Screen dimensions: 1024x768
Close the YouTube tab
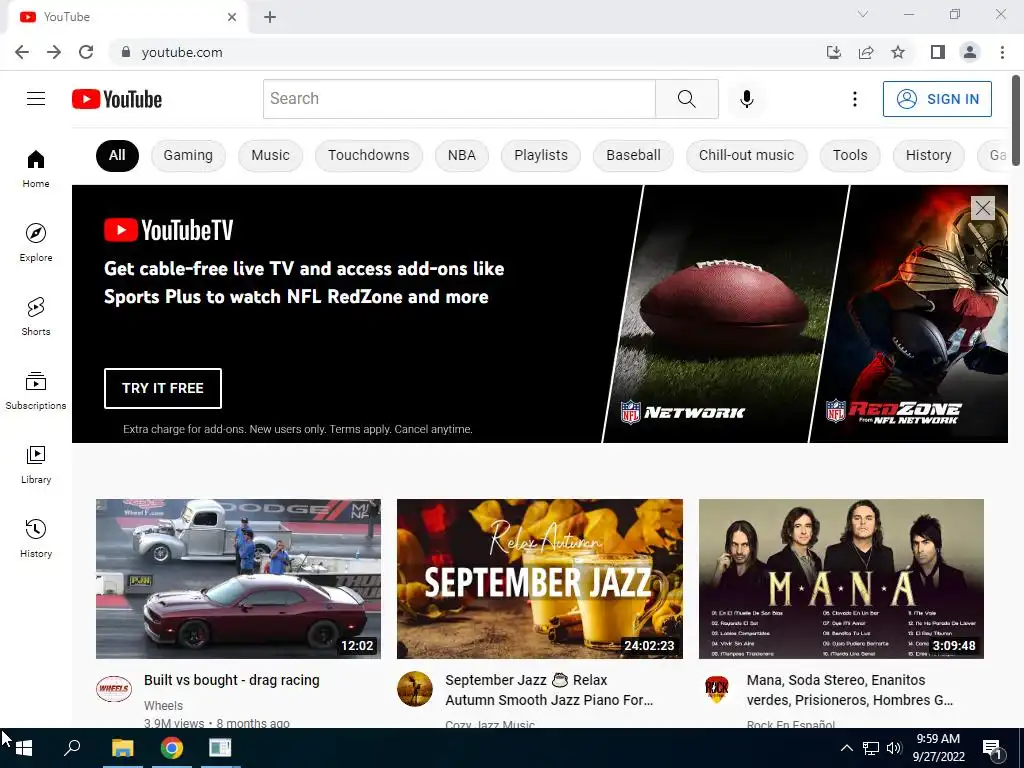click(x=232, y=17)
